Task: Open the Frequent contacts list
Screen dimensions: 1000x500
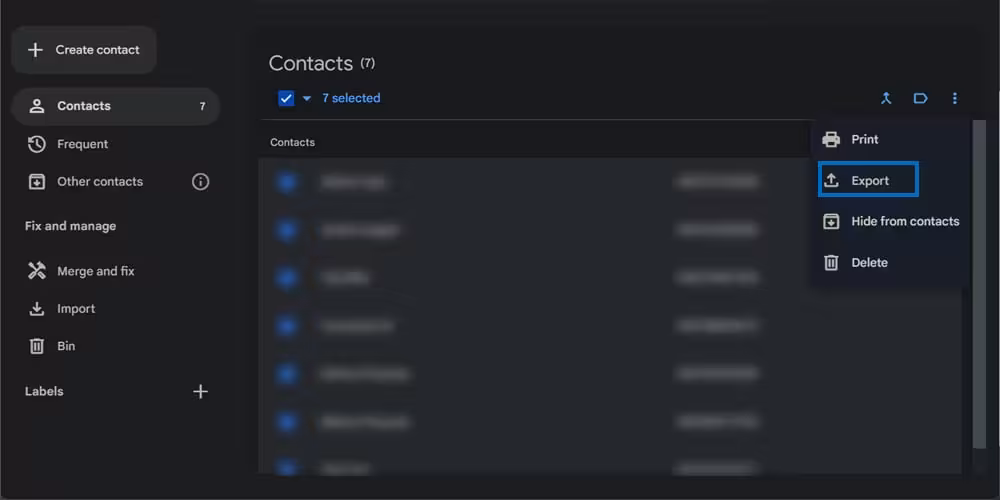Action: tap(82, 144)
